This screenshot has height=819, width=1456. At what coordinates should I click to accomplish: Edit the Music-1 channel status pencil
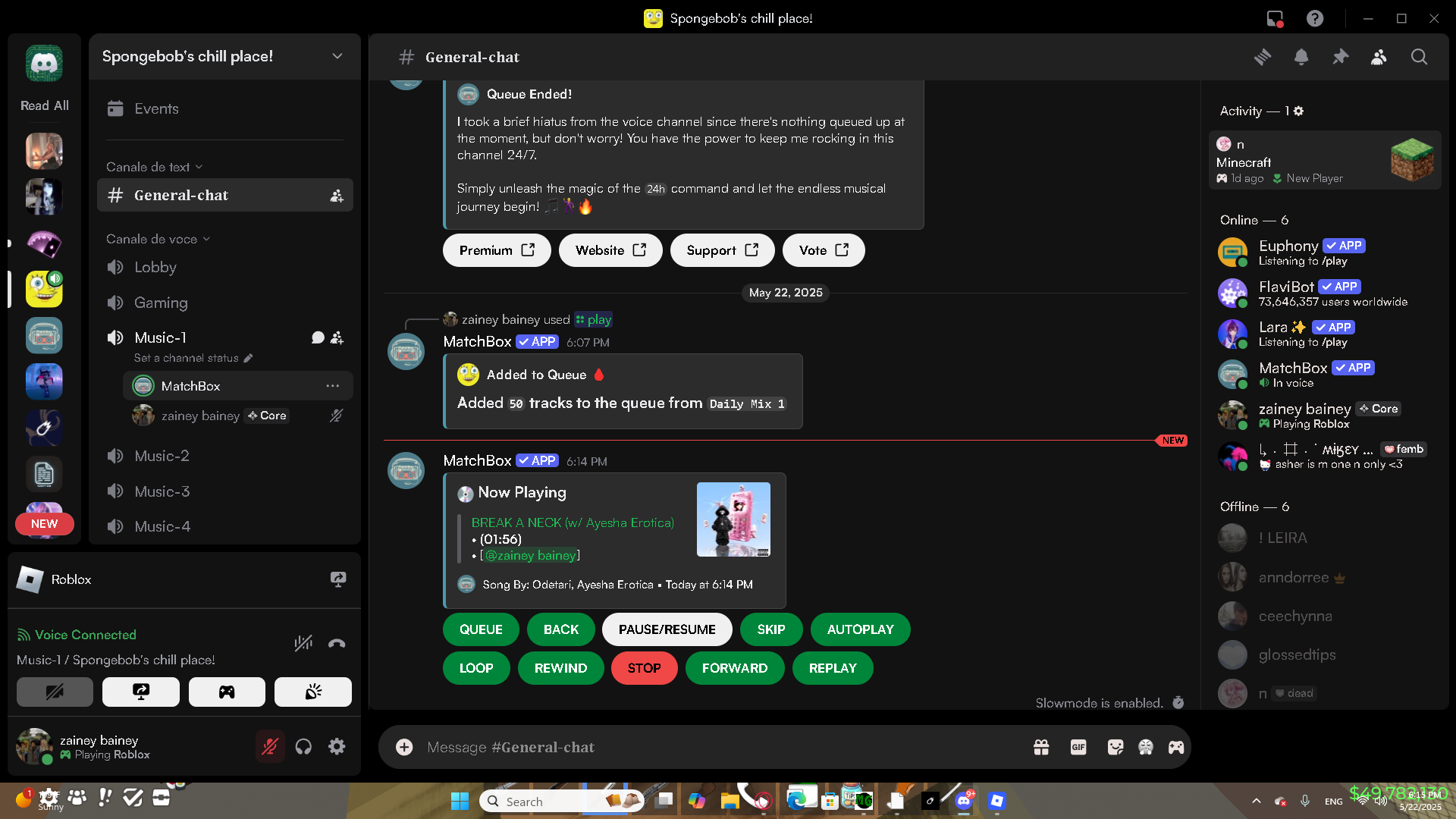tap(249, 358)
